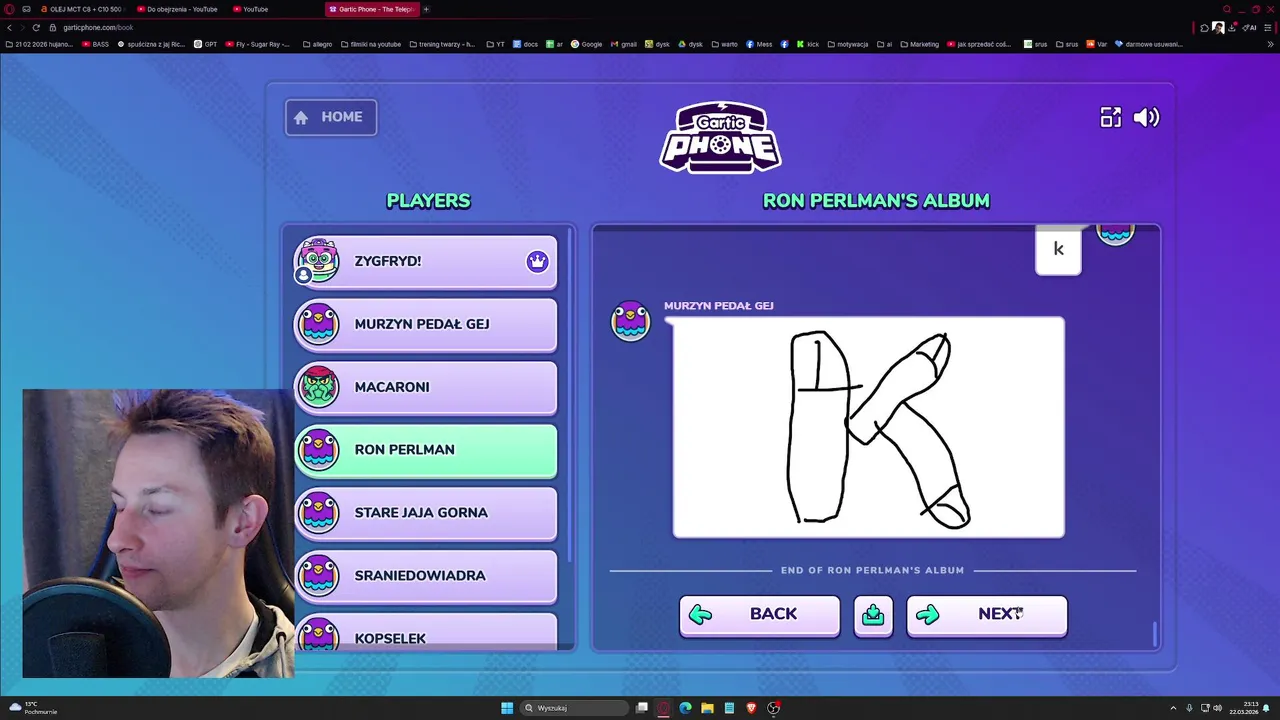Show hidden system tray icons

1173,708
